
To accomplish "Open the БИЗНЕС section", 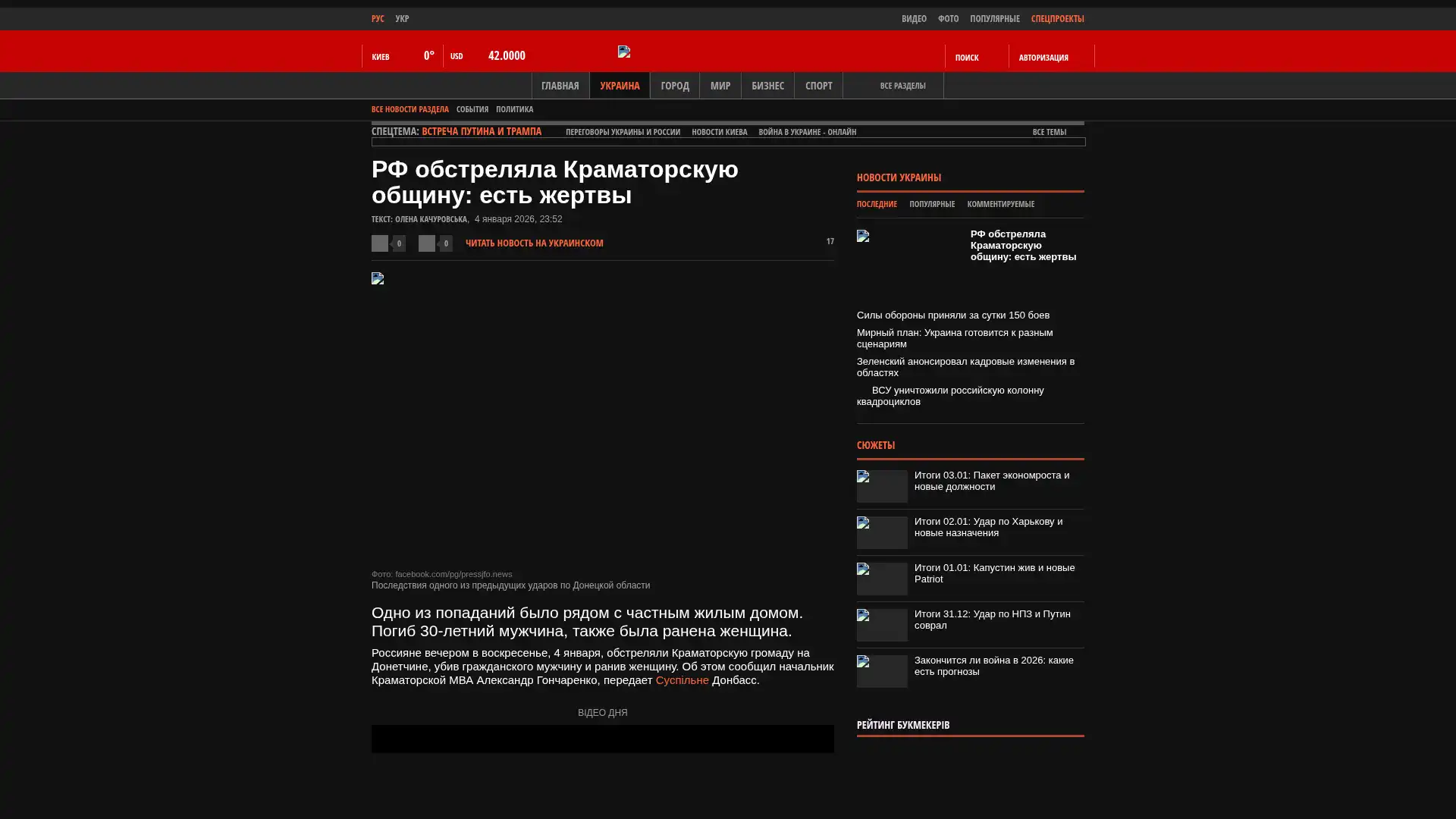I will (767, 86).
